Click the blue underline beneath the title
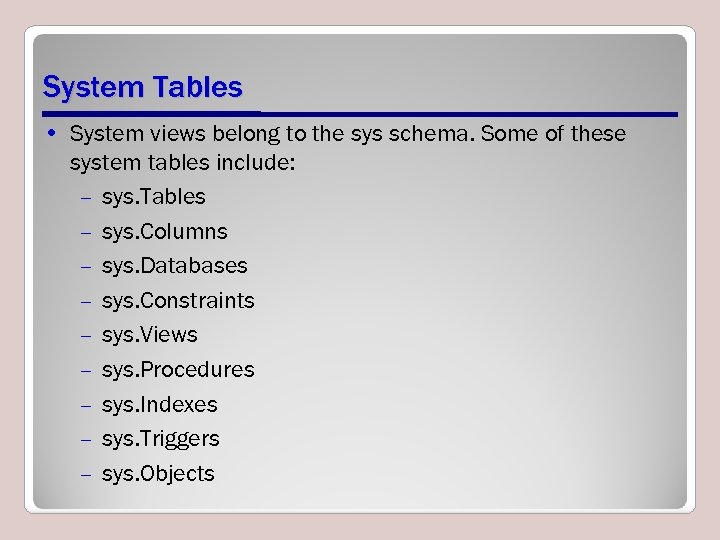The image size is (720, 540). click(x=468, y=113)
